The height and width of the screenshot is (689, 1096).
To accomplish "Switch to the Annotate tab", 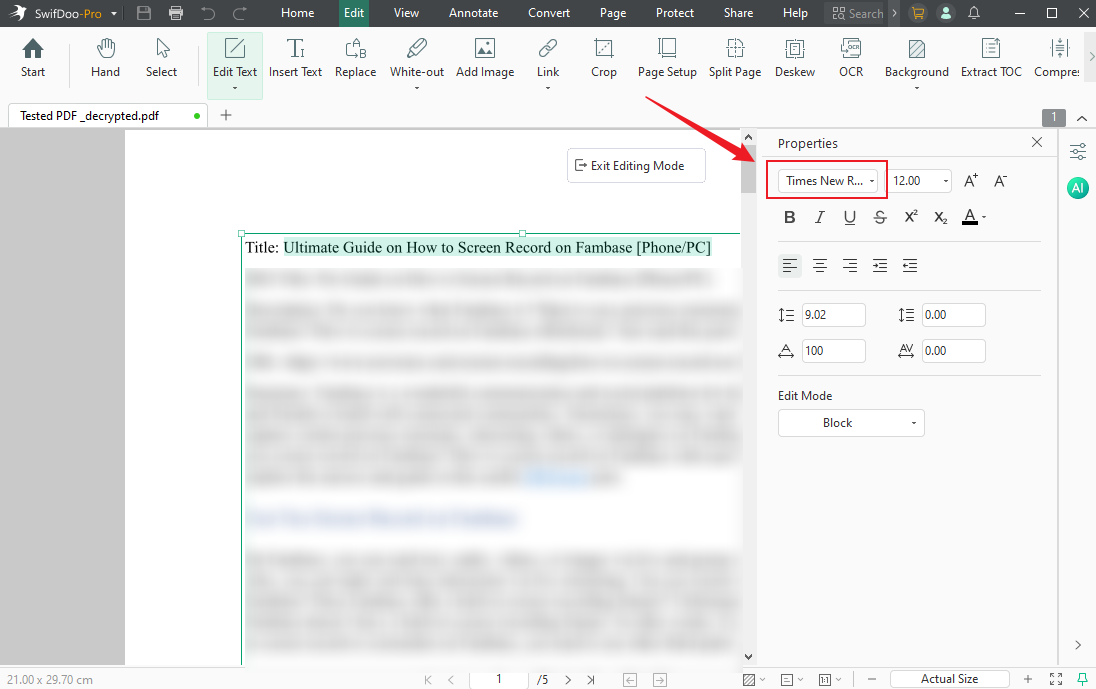I will coord(473,13).
